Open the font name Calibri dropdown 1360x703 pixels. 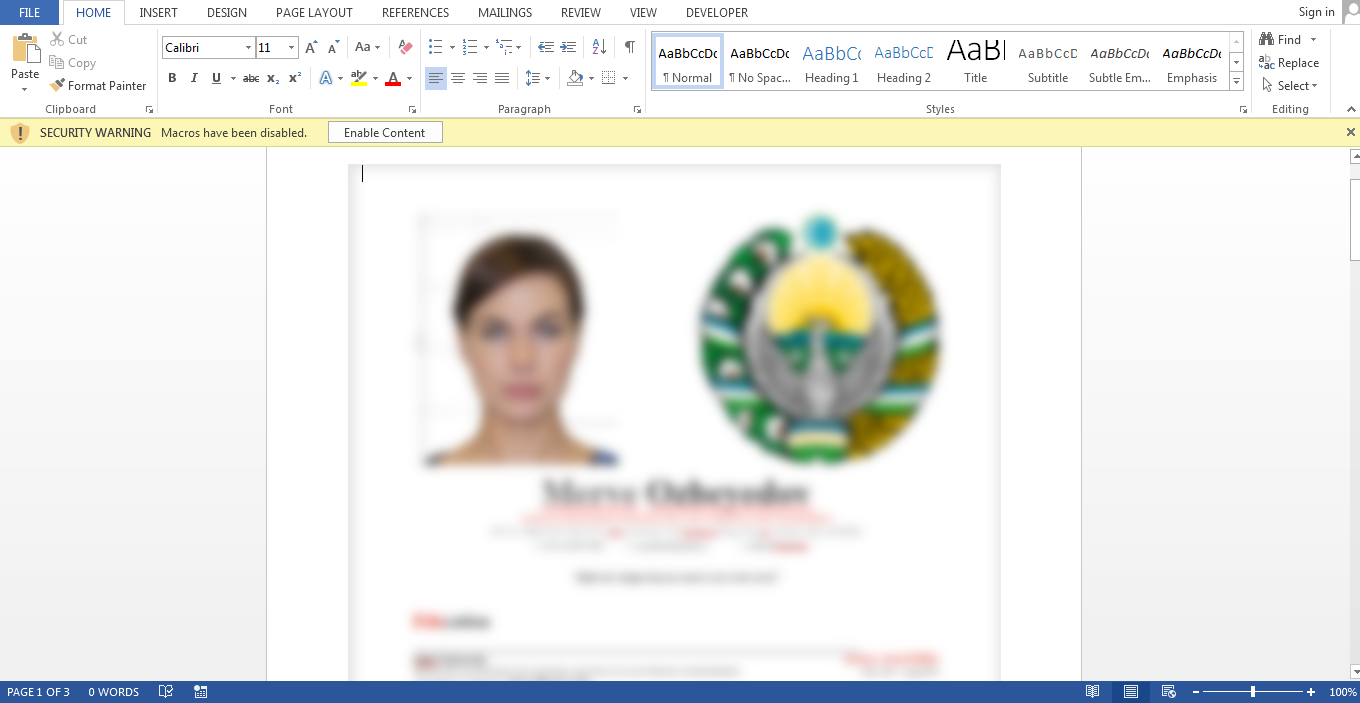point(248,48)
